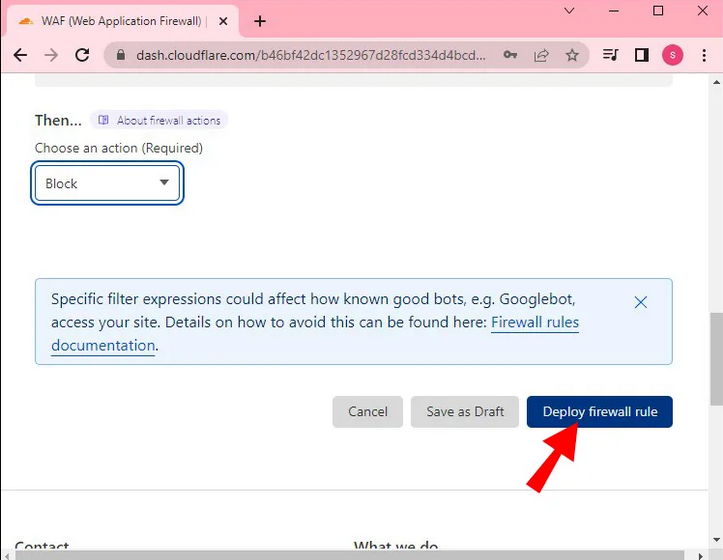View site info via the lock icon
This screenshot has height=560, width=723.
click(121, 56)
